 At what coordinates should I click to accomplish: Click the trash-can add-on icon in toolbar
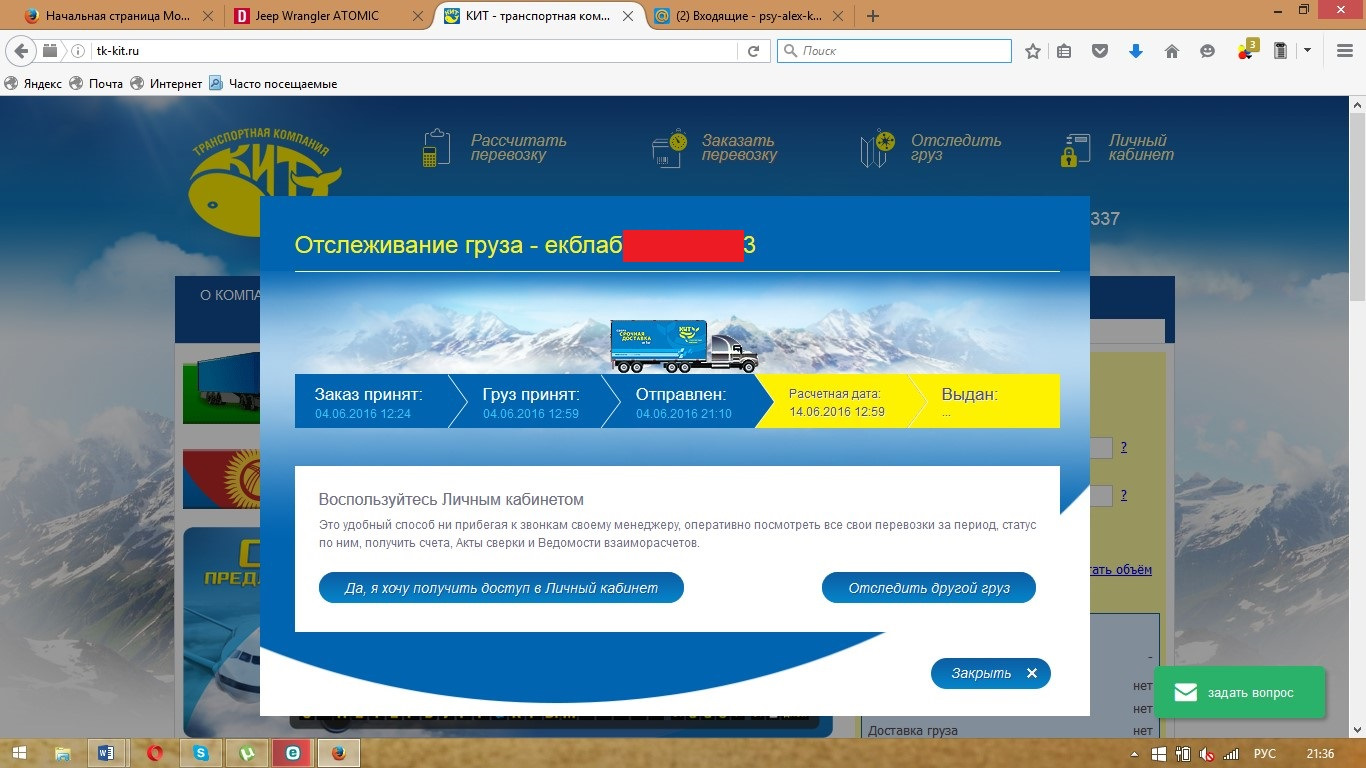(x=1280, y=51)
